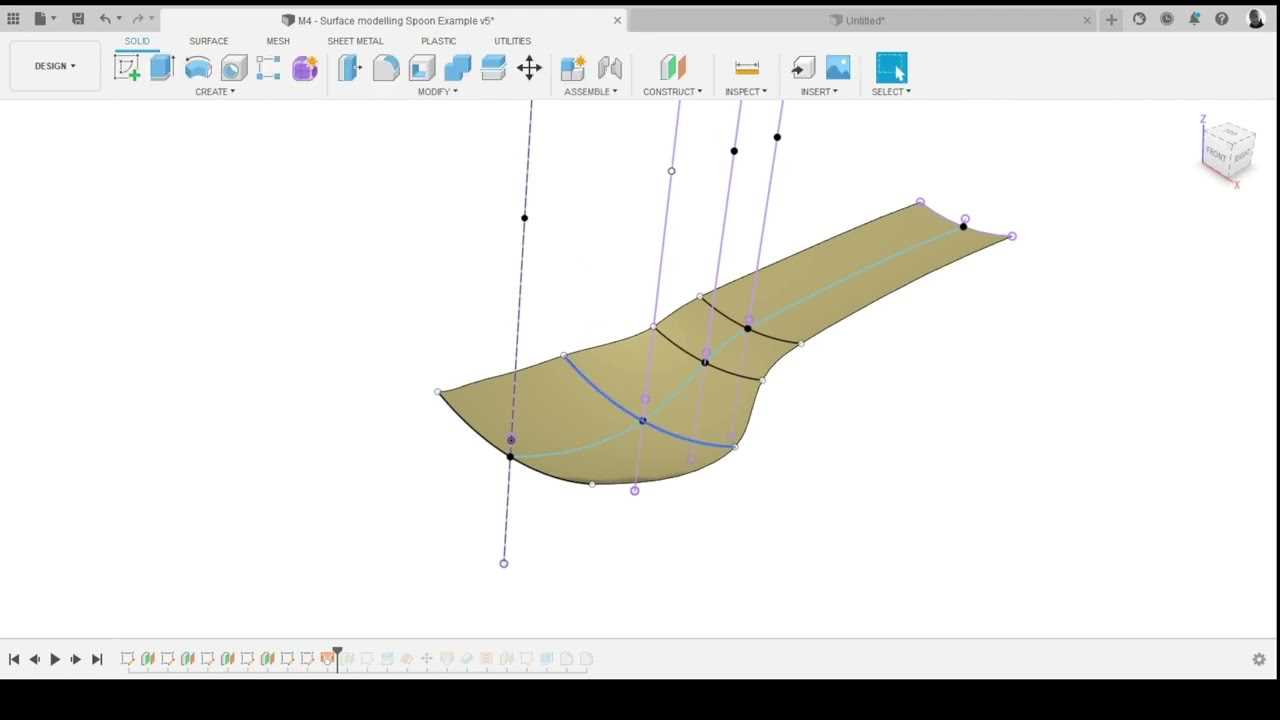The height and width of the screenshot is (720, 1280).
Task: Select the Shell tool
Action: [422, 68]
